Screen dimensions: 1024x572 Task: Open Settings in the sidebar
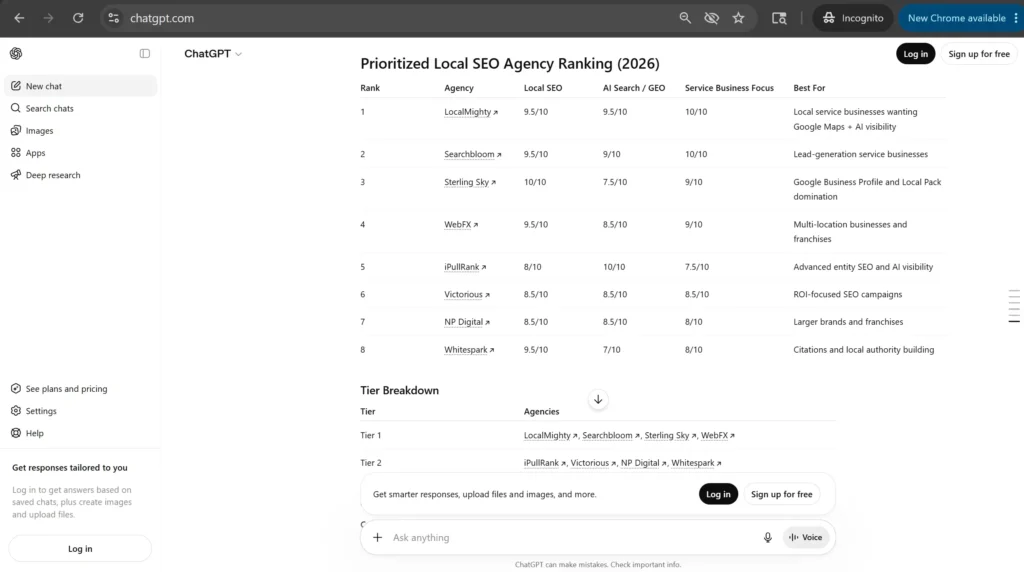[x=81, y=411]
